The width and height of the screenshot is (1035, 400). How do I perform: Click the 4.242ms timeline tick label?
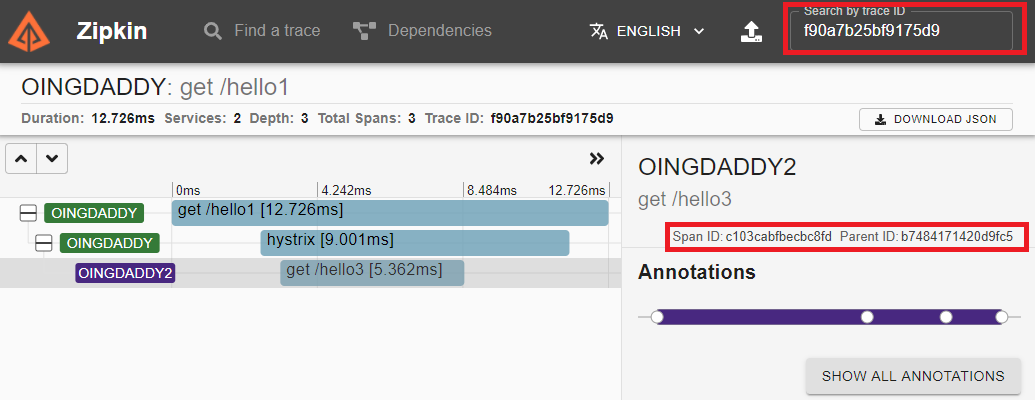click(x=346, y=191)
